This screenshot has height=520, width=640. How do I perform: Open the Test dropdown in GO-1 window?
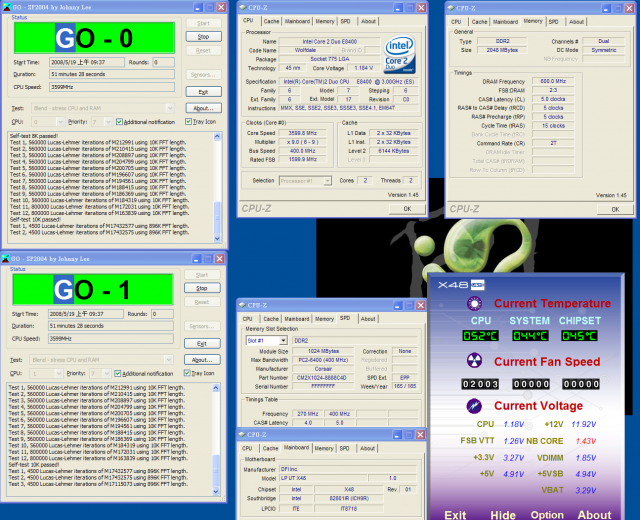[x=168, y=360]
